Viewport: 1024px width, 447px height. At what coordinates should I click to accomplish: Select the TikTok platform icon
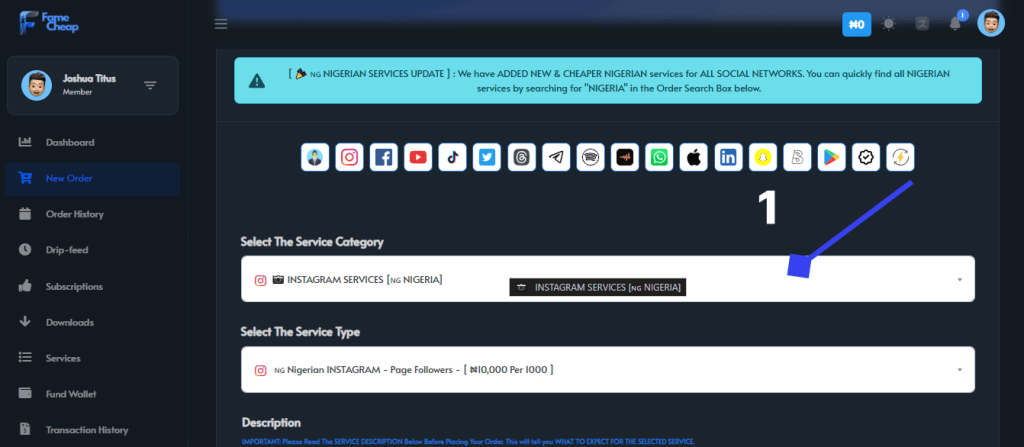(453, 157)
